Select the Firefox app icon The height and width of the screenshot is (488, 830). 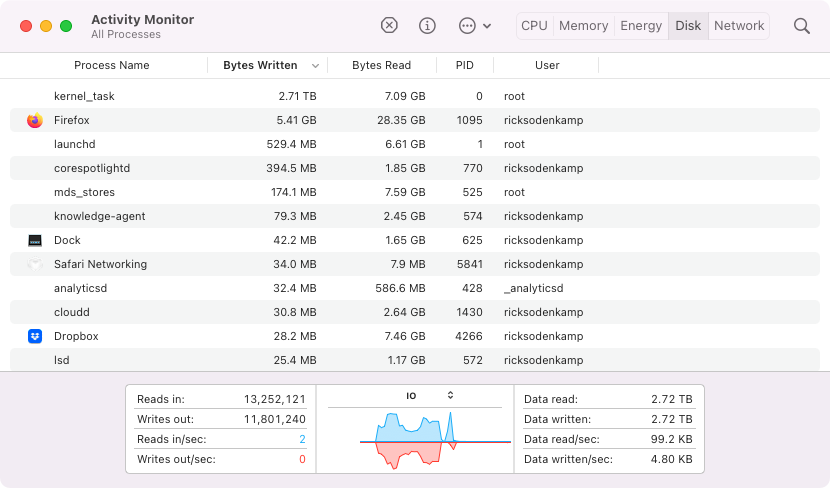pos(35,120)
